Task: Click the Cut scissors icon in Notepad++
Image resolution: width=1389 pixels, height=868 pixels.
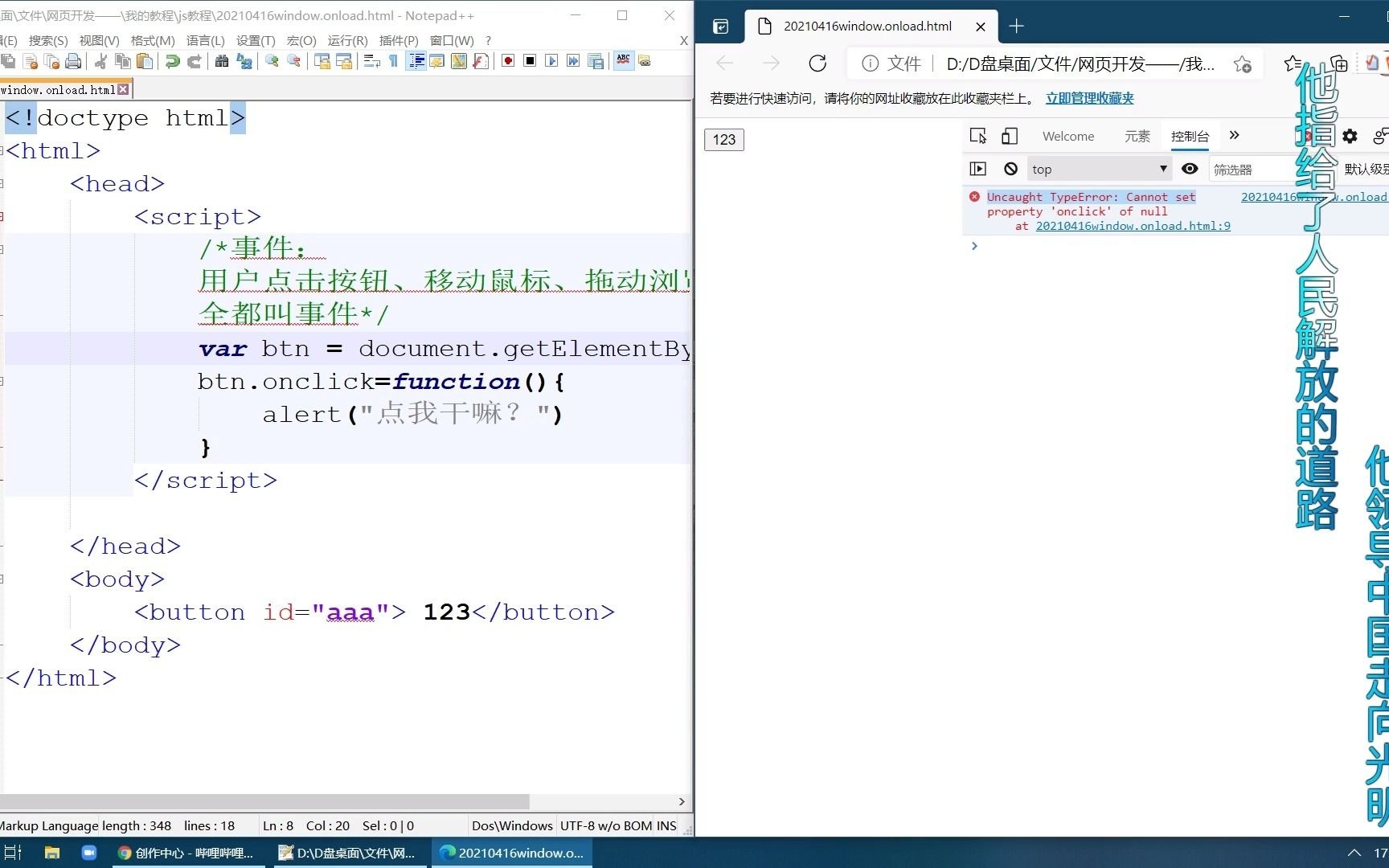Action: 101,61
